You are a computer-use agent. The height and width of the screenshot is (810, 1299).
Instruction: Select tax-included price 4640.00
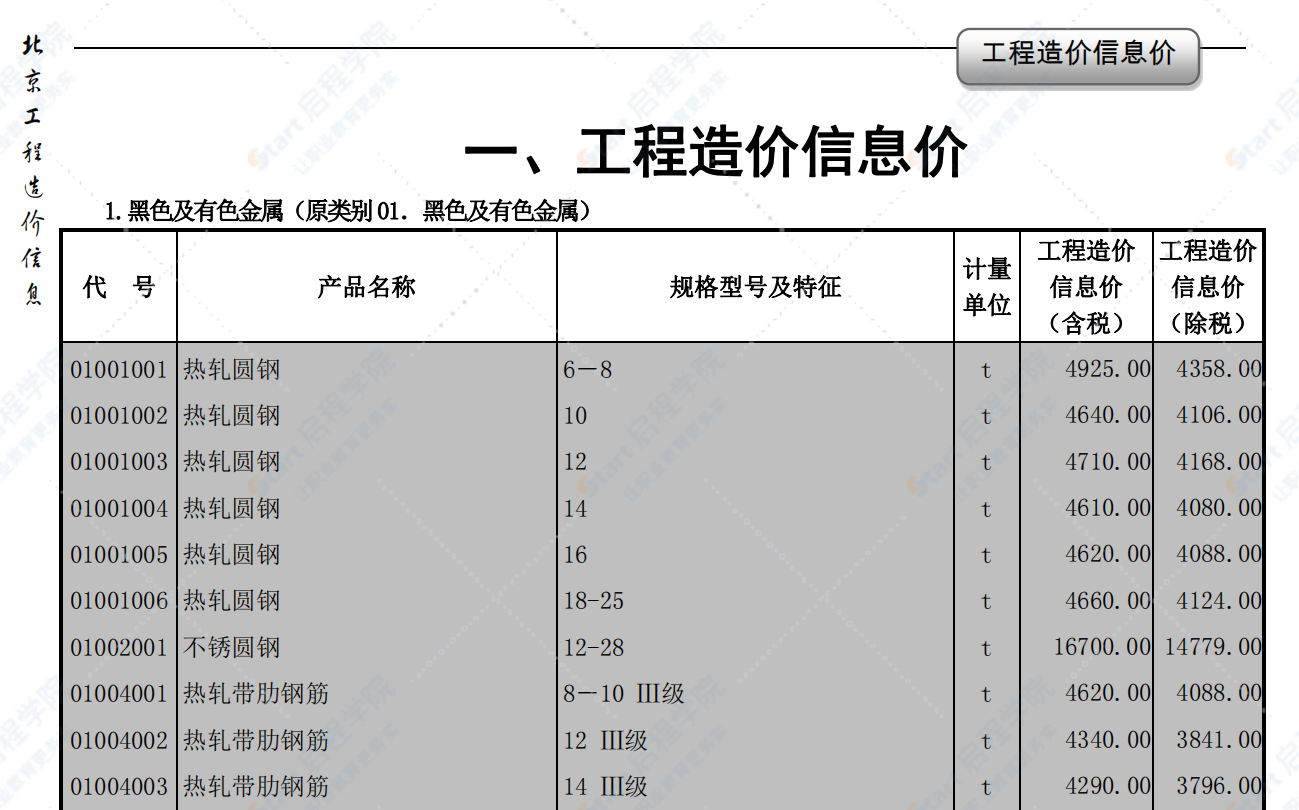point(1108,415)
